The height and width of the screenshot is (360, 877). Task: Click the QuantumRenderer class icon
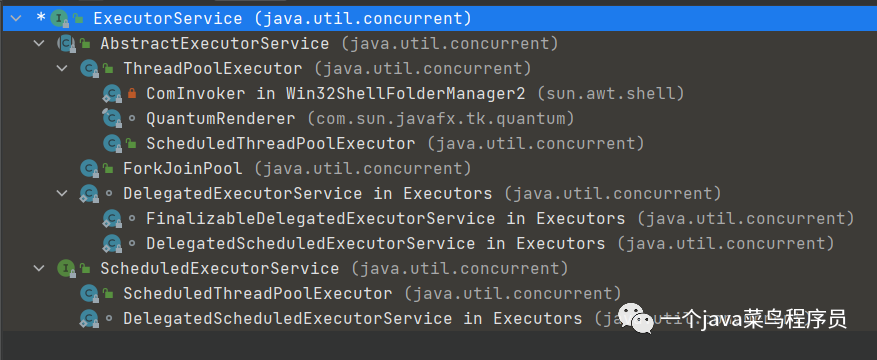coord(112,119)
